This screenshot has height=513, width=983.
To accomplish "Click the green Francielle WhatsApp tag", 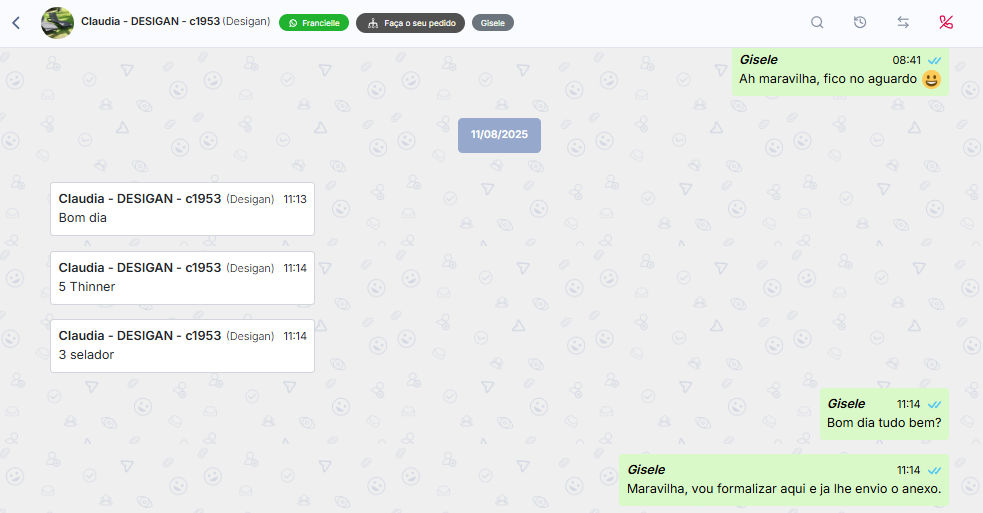I will click(x=314, y=23).
